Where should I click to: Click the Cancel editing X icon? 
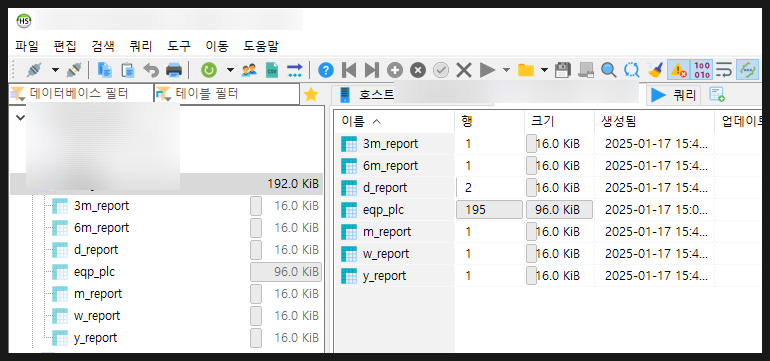click(x=464, y=70)
